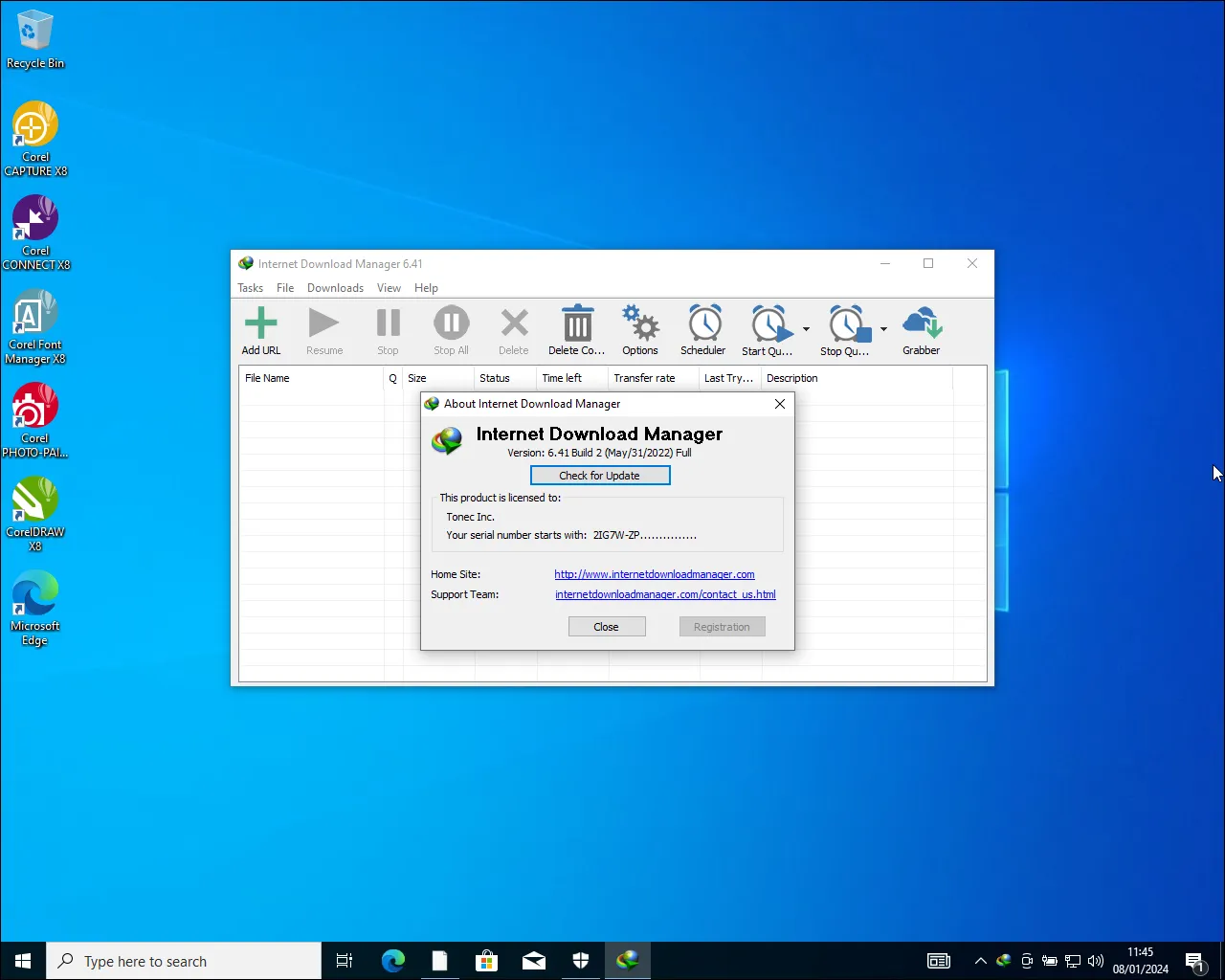1225x980 pixels.
Task: Expand the Stop Queue dropdown arrow
Action: 883,329
